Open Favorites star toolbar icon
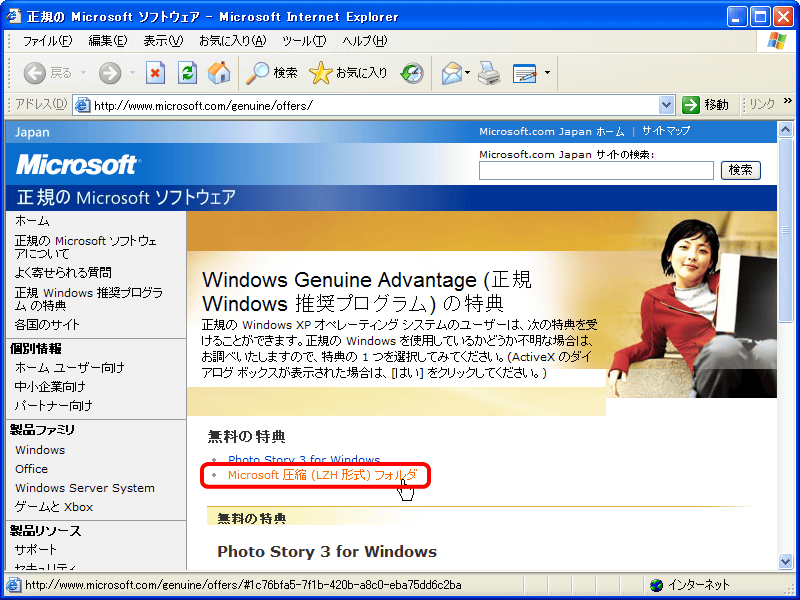The image size is (800, 600). point(320,73)
